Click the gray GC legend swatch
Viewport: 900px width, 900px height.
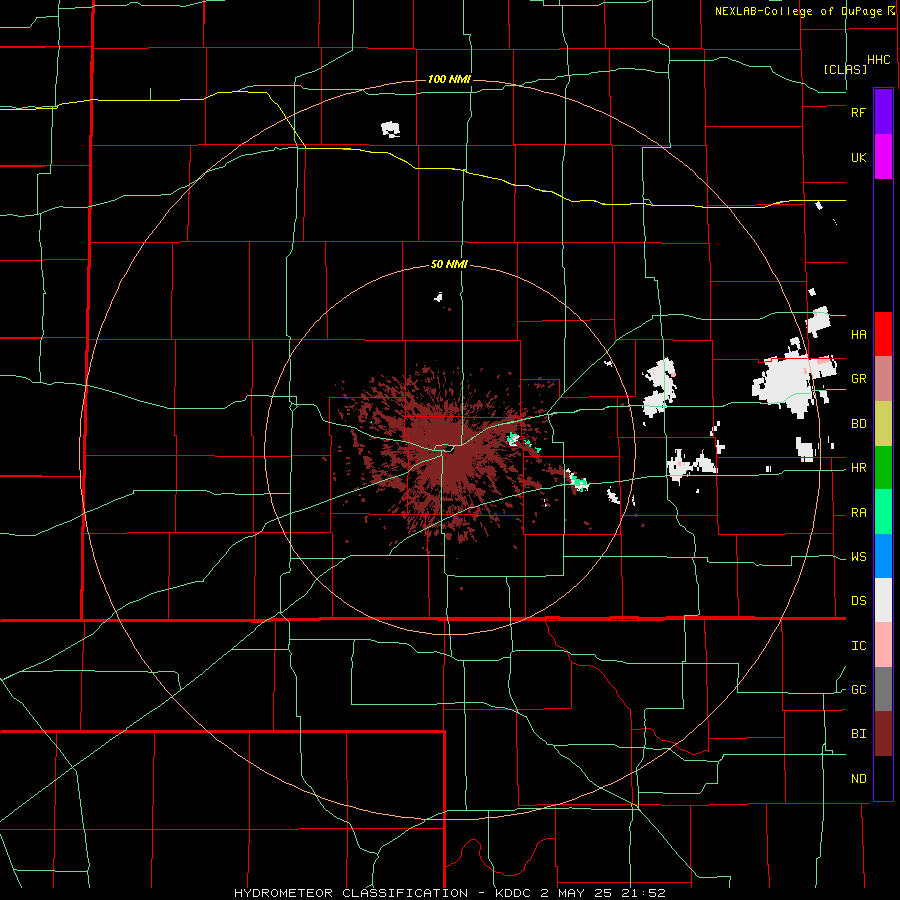(883, 689)
